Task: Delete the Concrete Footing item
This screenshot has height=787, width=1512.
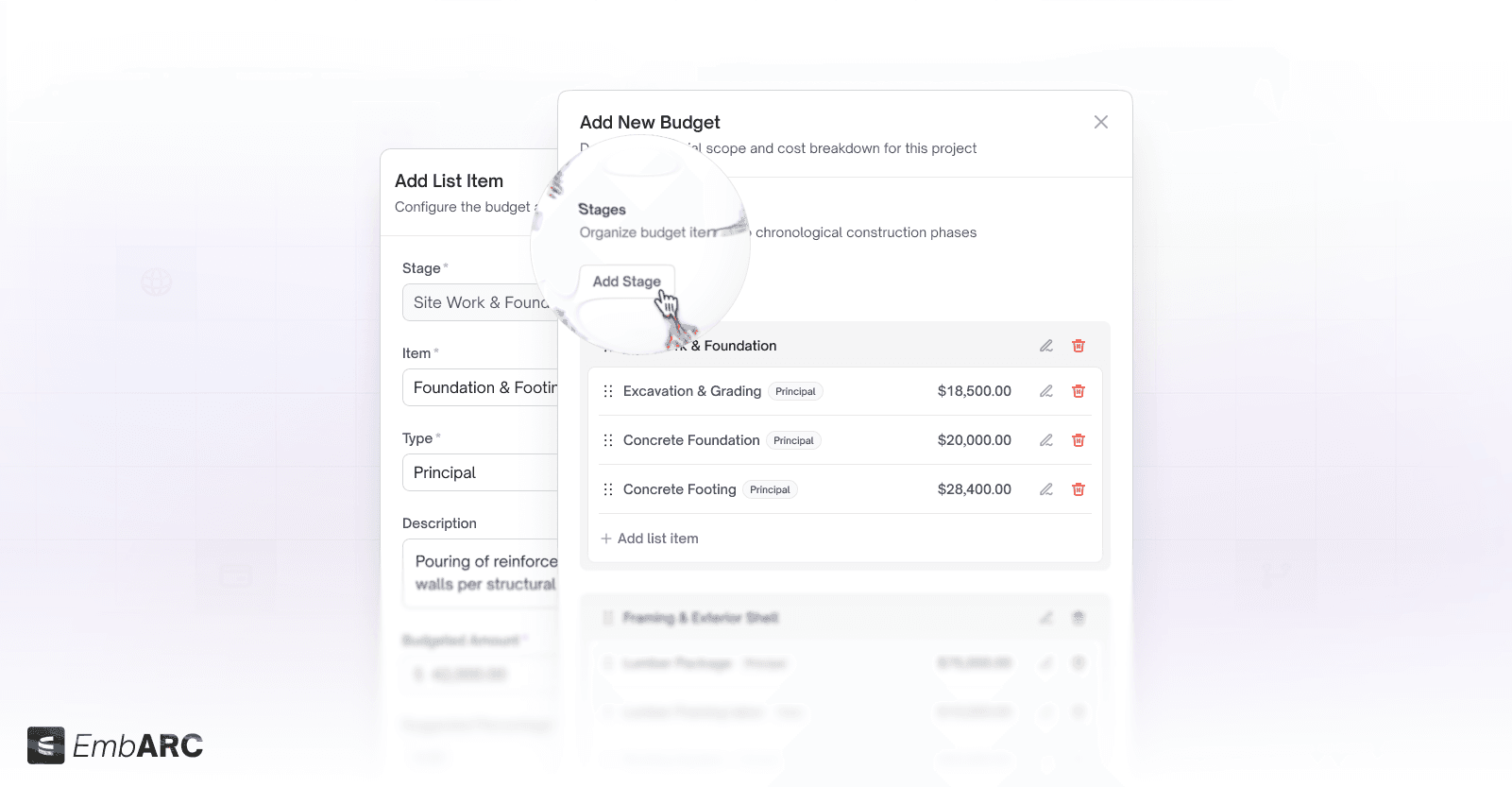Action: [1079, 488]
